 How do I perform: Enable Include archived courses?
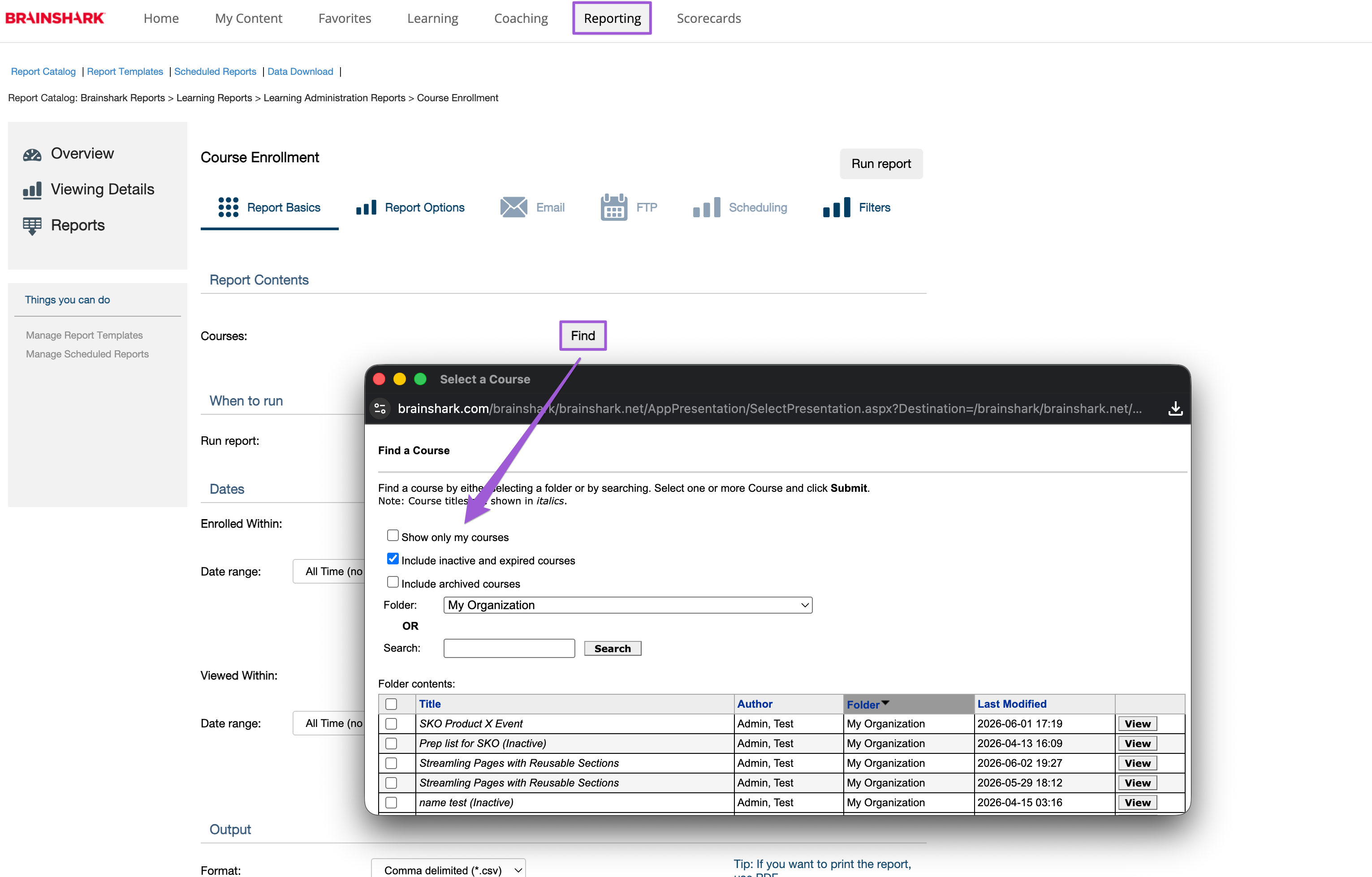tap(393, 582)
